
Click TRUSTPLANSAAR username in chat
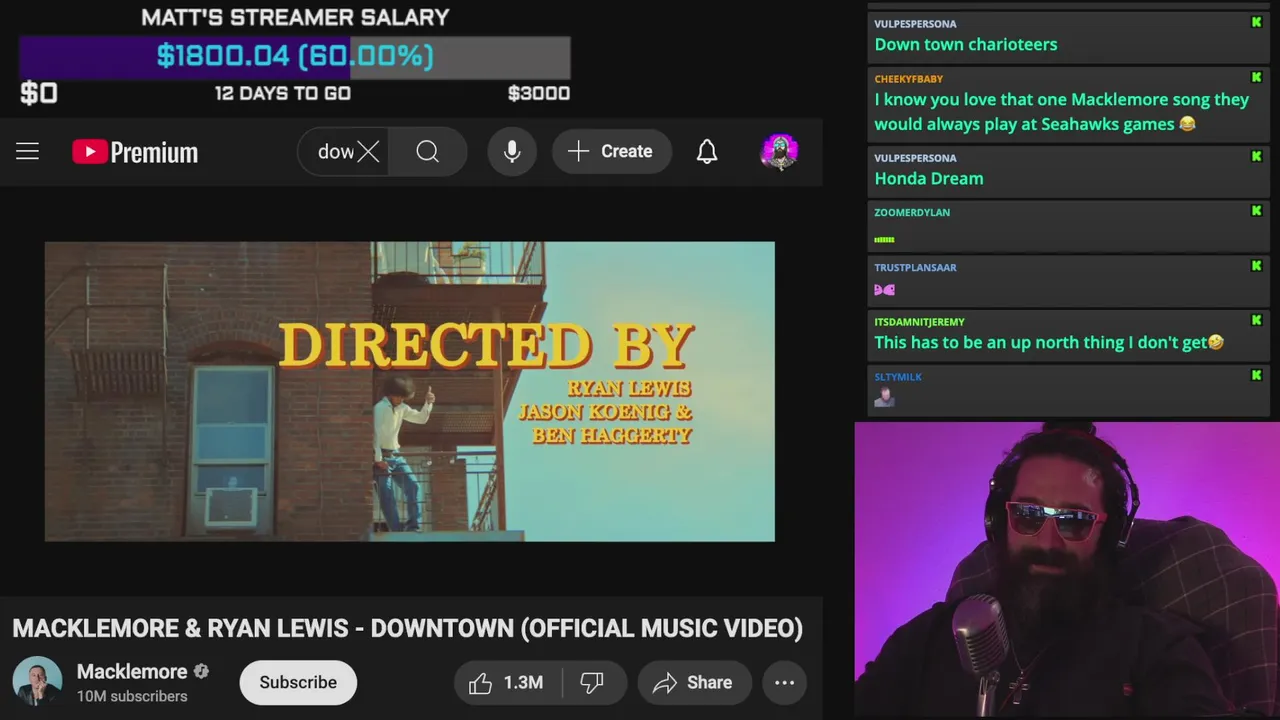(915, 267)
